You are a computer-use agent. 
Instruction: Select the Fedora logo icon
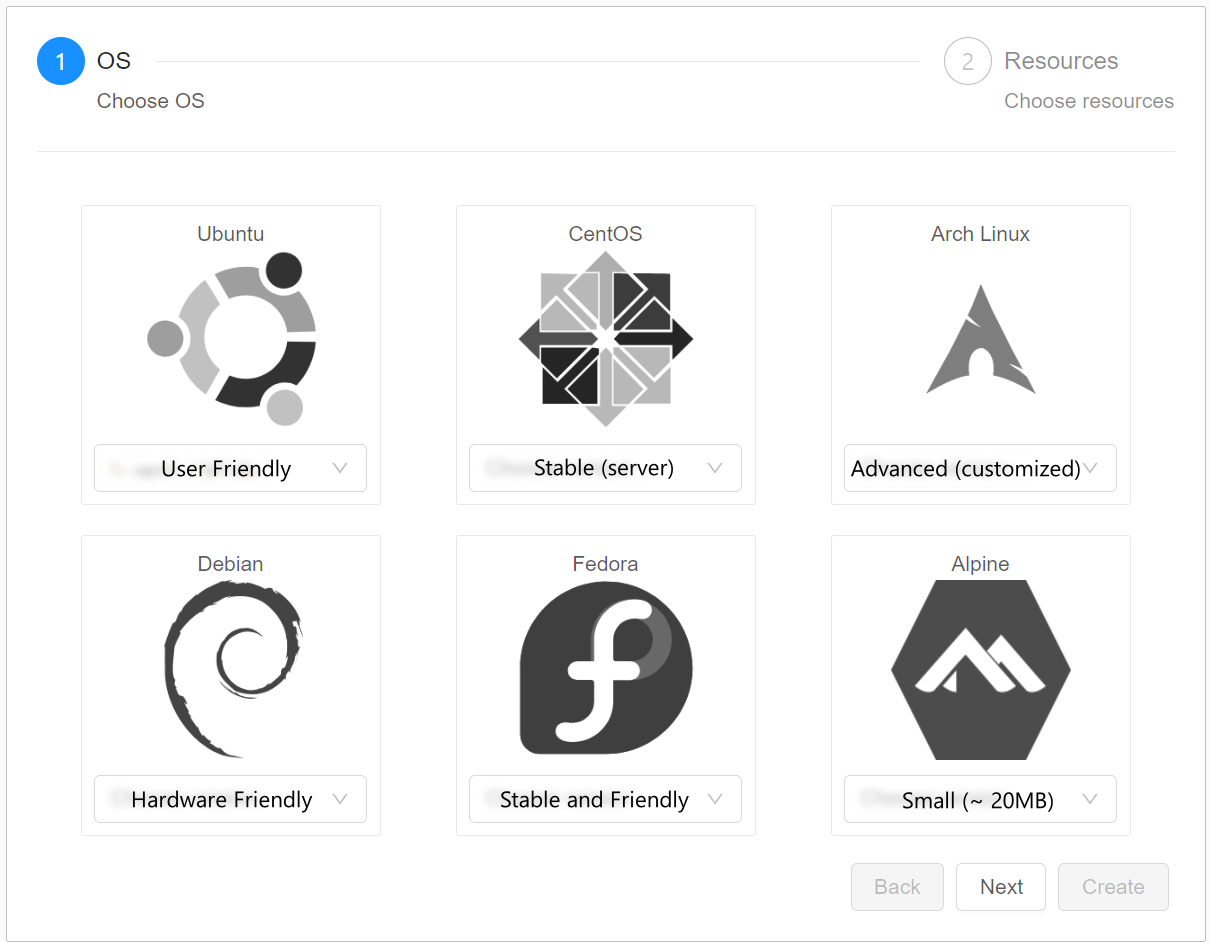605,669
